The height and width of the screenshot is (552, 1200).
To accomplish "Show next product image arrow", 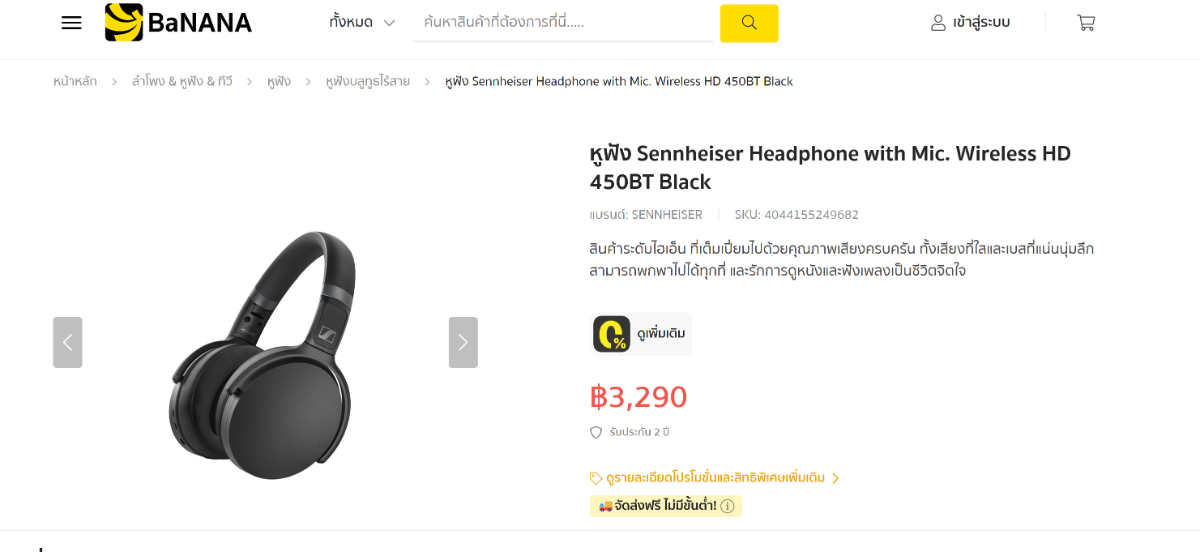I will tap(463, 342).
